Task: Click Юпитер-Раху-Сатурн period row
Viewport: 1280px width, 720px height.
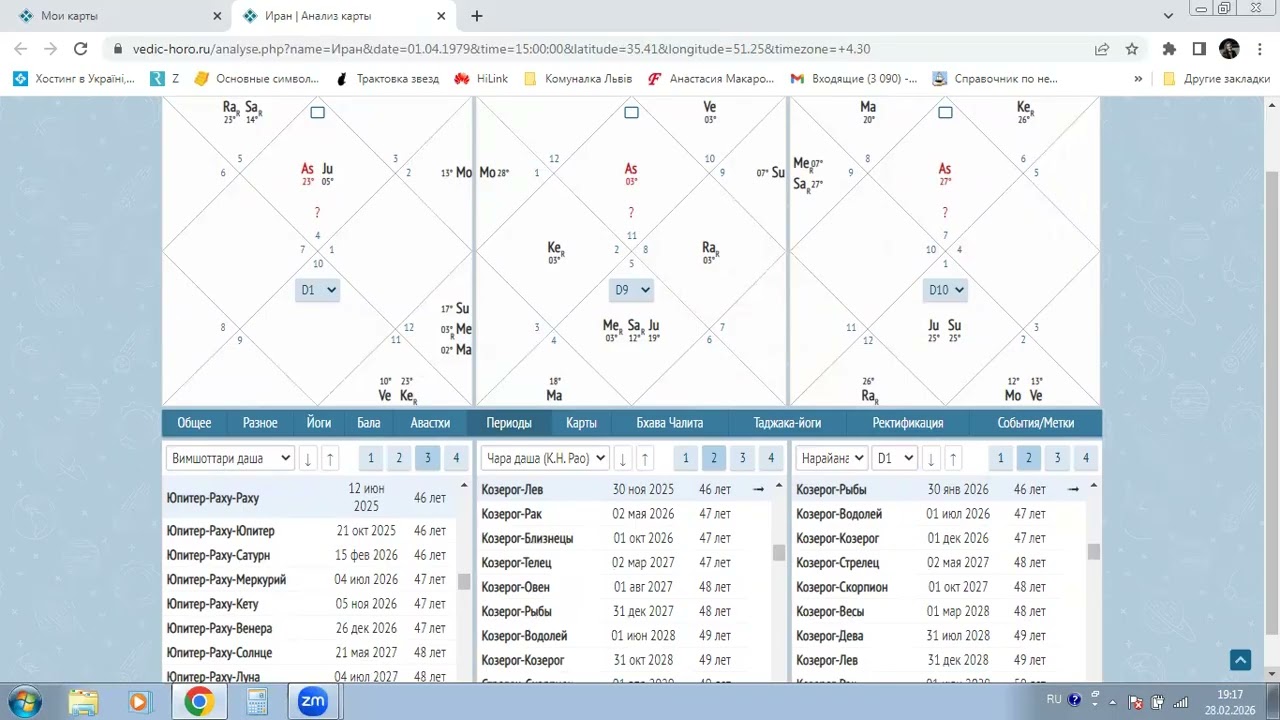Action: click(x=309, y=555)
